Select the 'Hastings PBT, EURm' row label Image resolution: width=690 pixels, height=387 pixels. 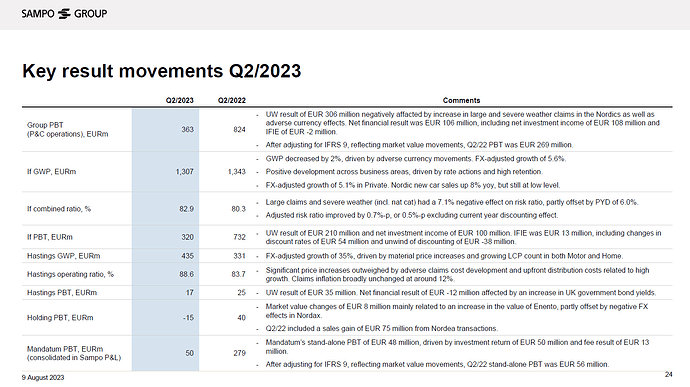62,293
